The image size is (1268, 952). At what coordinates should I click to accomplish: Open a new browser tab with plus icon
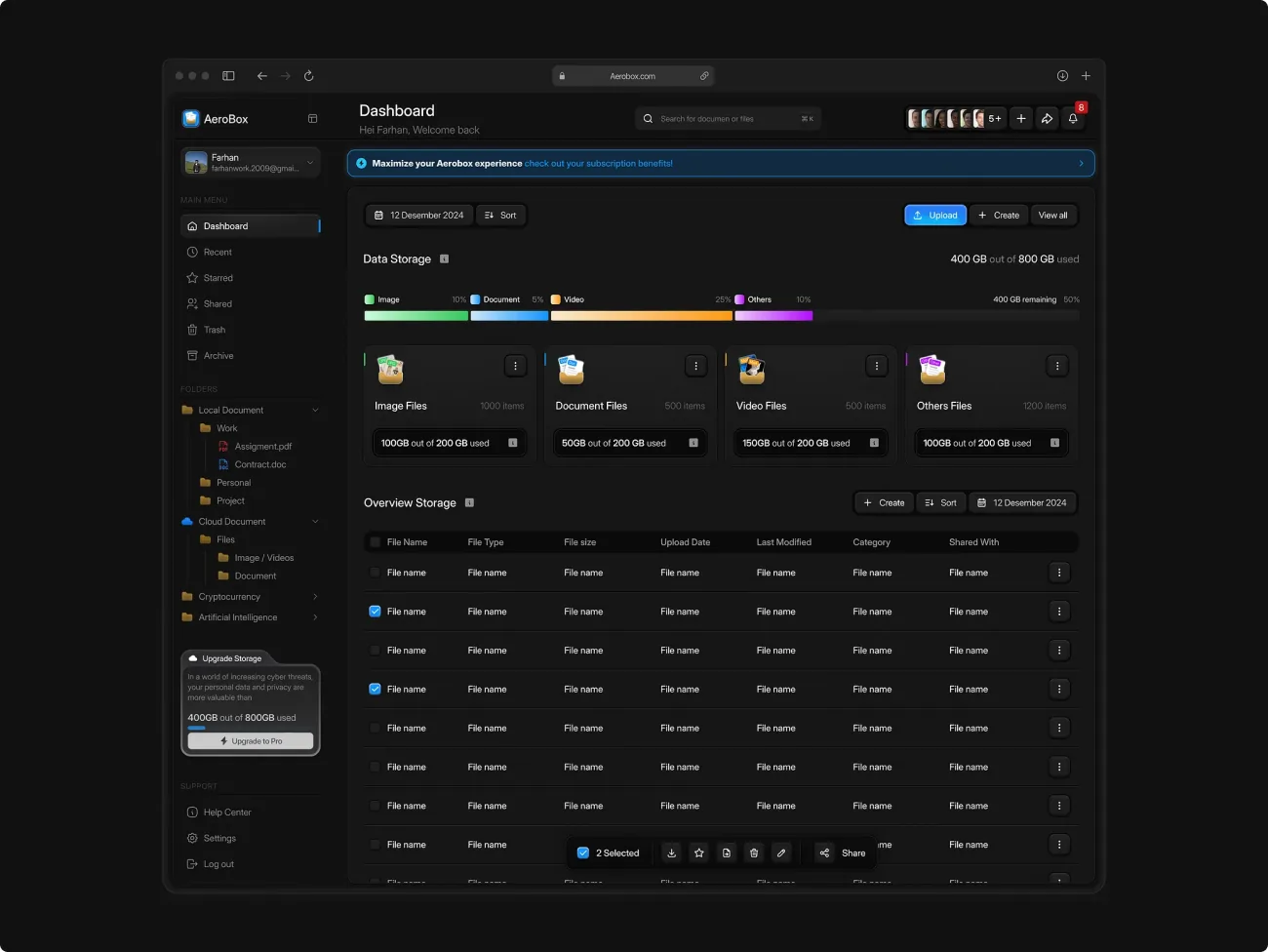pyautogui.click(x=1086, y=76)
